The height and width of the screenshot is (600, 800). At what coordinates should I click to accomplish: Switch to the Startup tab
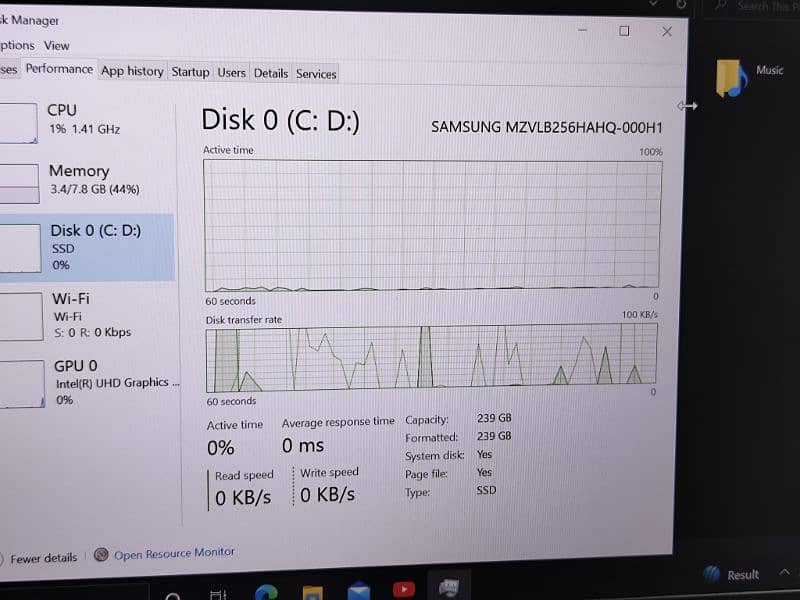point(190,72)
